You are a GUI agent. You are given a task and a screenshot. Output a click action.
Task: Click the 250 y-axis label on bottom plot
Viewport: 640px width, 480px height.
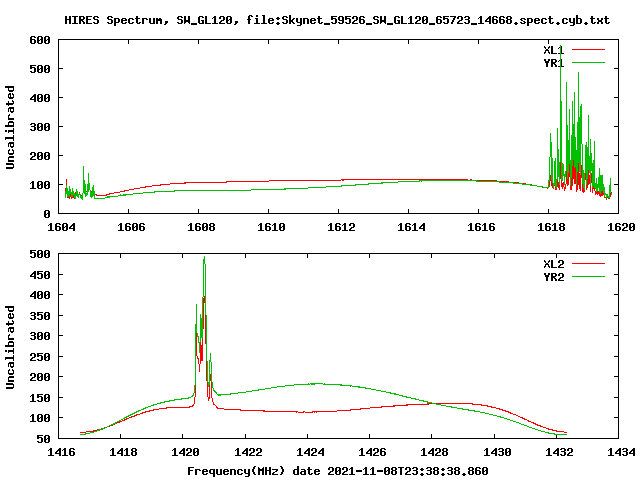pos(40,357)
